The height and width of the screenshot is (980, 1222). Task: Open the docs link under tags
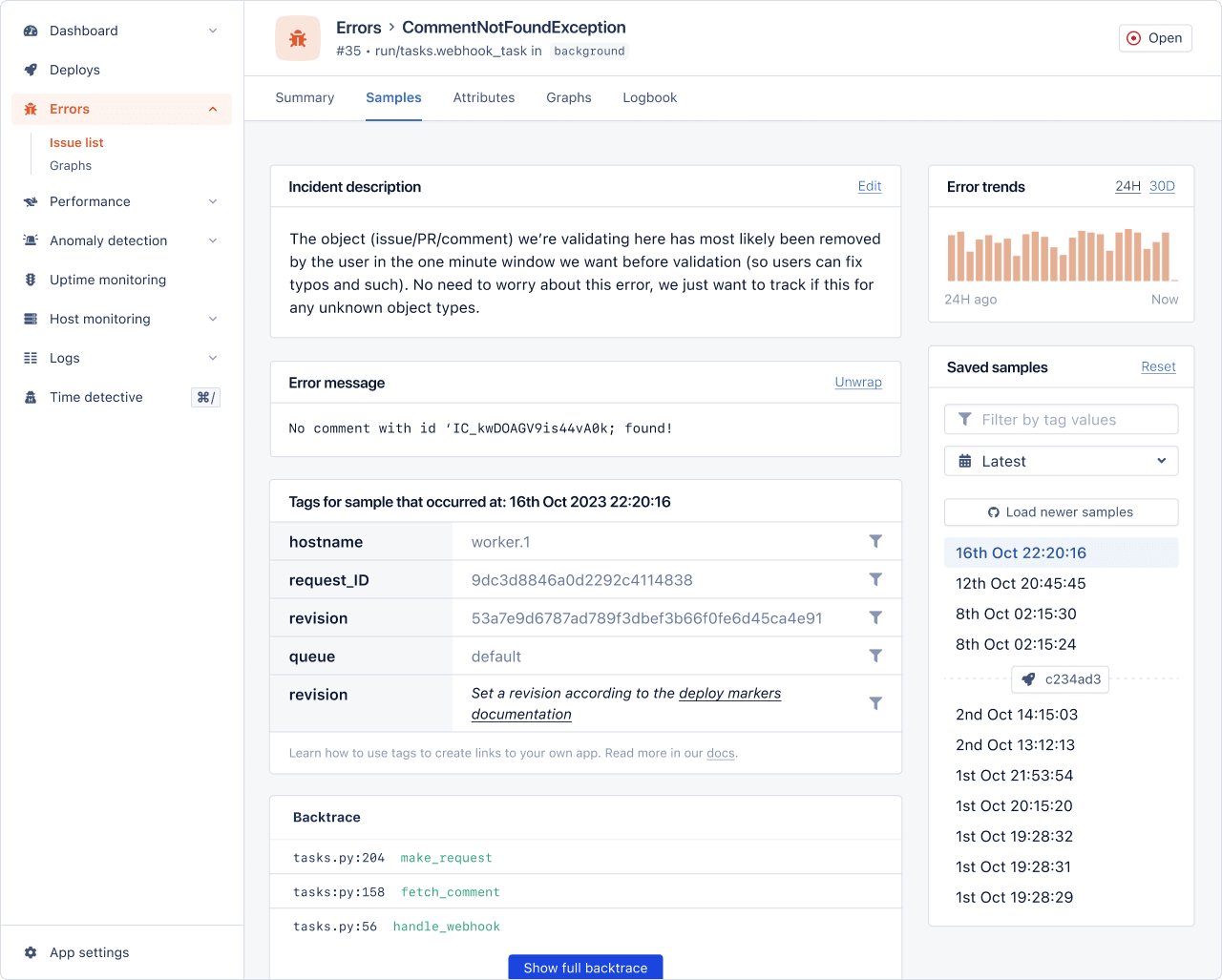click(721, 753)
